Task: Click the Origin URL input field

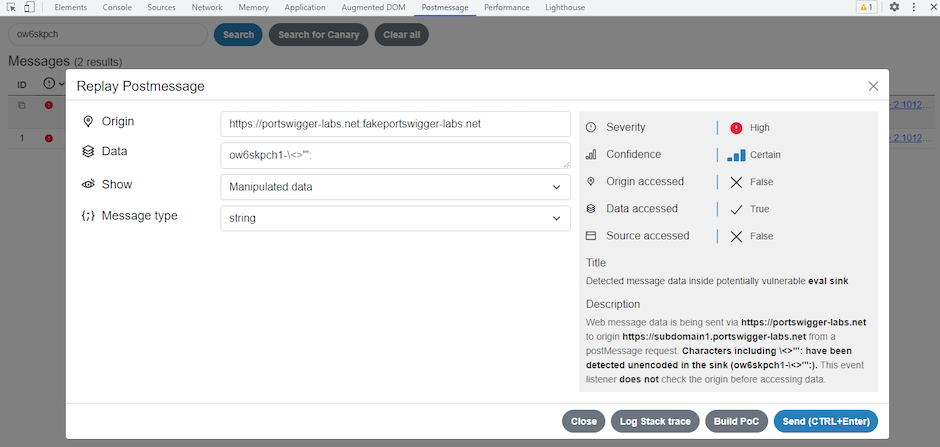Action: [395, 124]
